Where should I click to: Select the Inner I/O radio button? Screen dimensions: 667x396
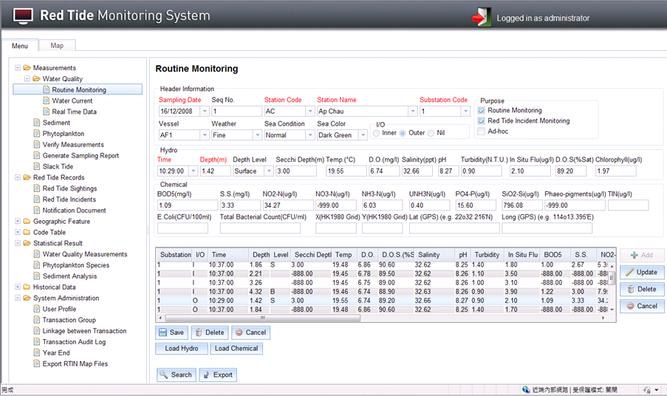pos(376,133)
